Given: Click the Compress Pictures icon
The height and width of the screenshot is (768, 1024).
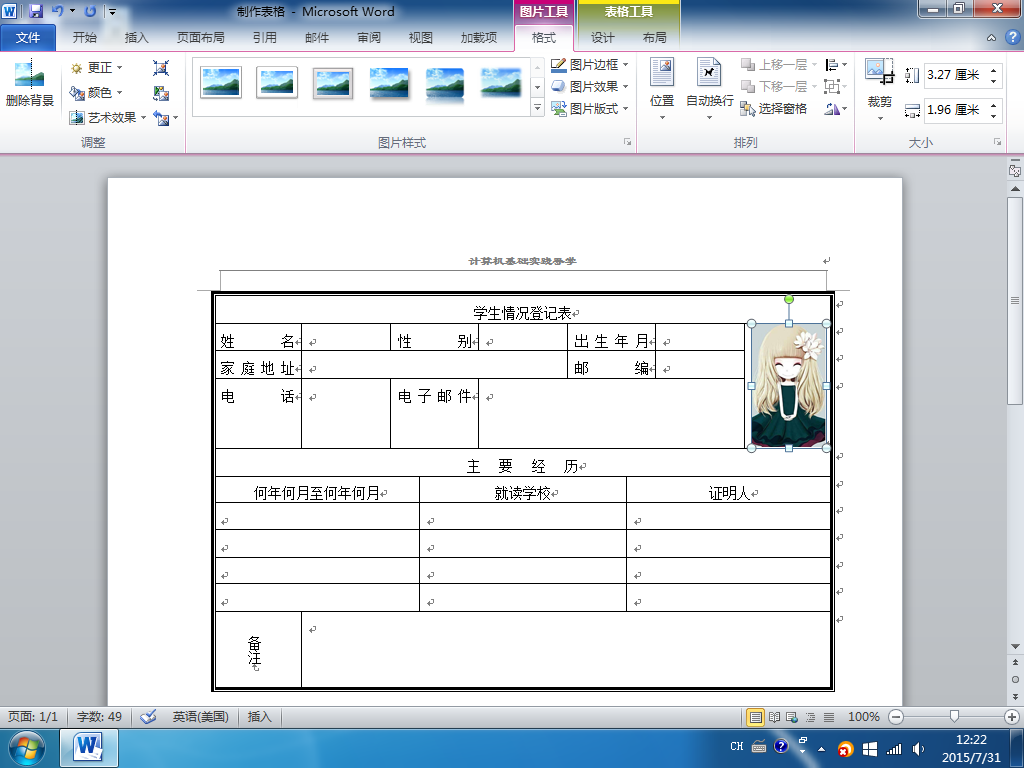Looking at the screenshot, I should click(161, 68).
